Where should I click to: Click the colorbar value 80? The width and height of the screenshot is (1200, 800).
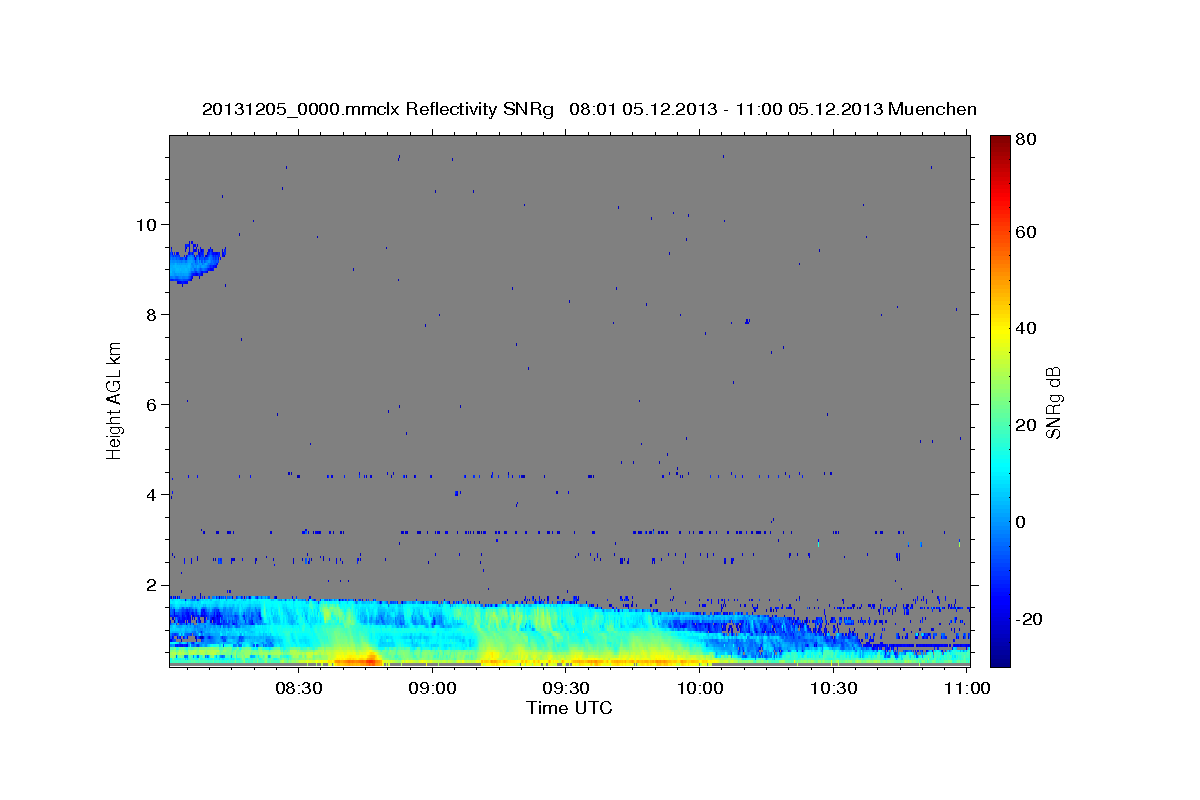(x=1025, y=140)
